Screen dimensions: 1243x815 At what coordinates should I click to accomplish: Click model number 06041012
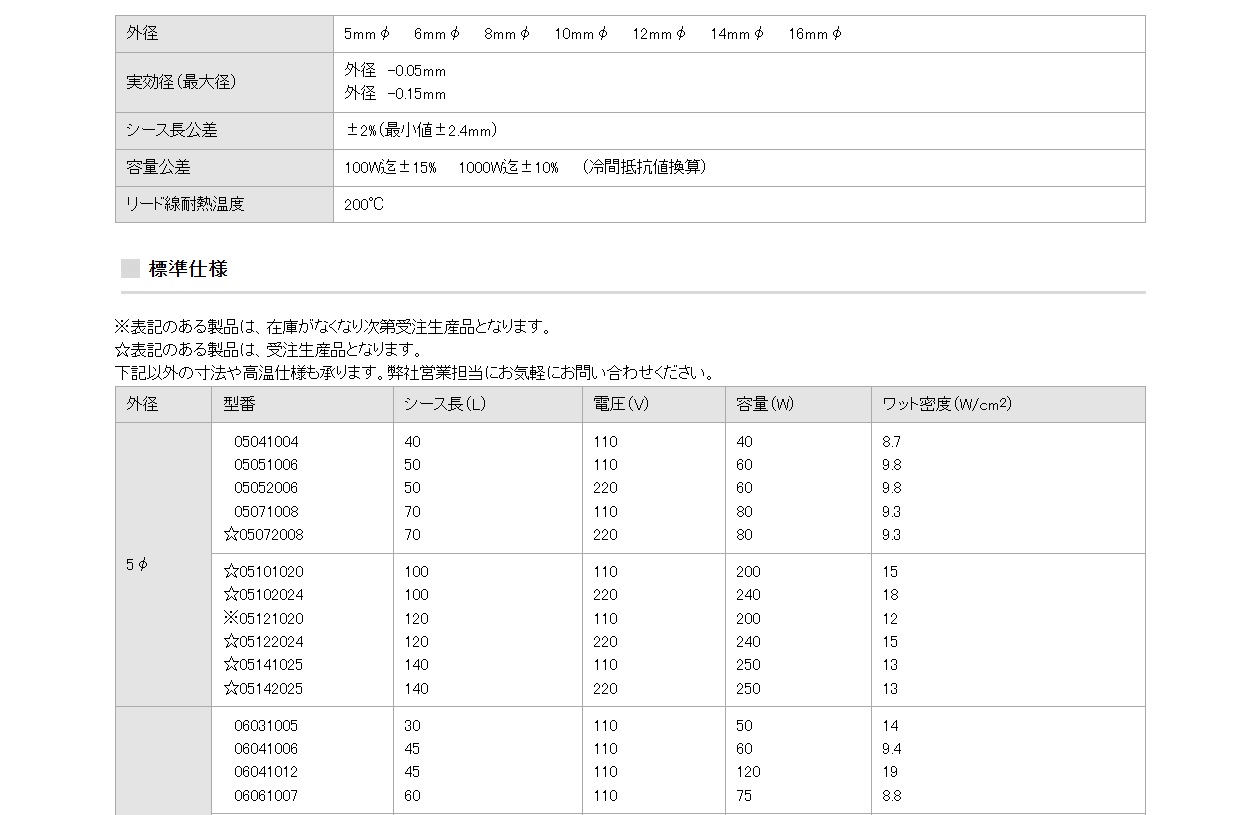266,771
